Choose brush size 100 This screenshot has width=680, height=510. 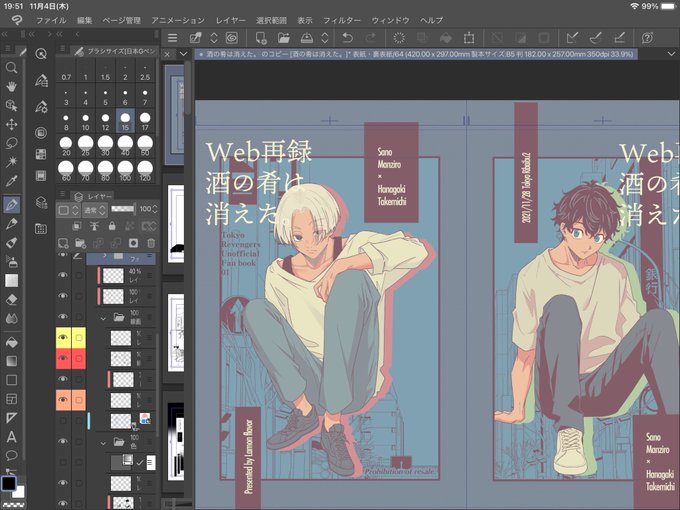pos(125,170)
